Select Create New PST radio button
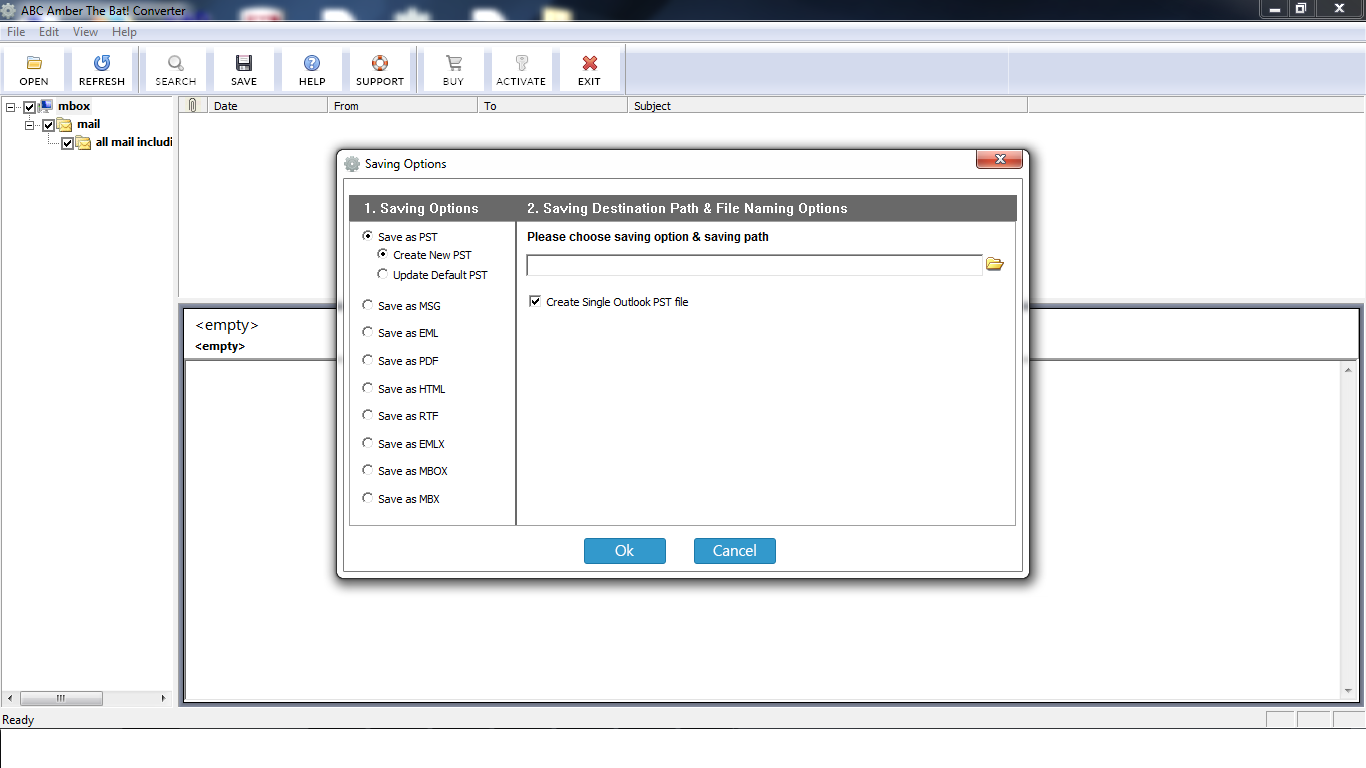1366x768 pixels. coord(383,255)
